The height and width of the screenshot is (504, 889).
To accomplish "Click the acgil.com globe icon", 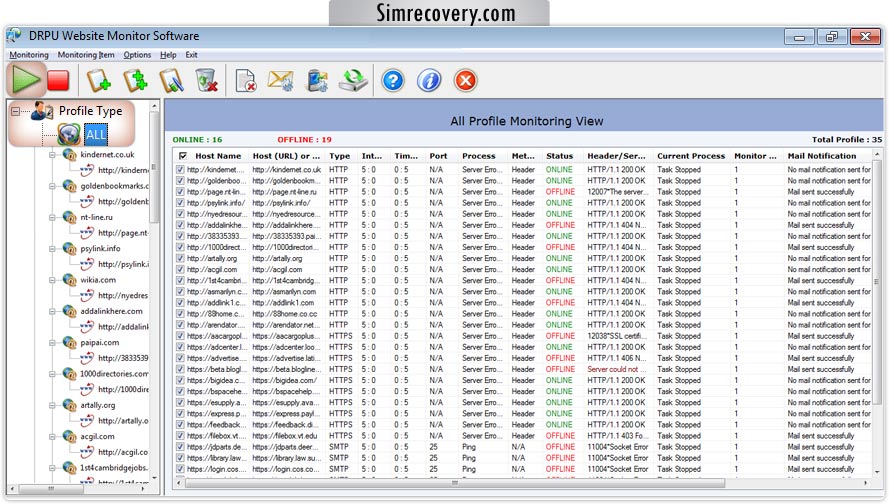I will [69, 437].
